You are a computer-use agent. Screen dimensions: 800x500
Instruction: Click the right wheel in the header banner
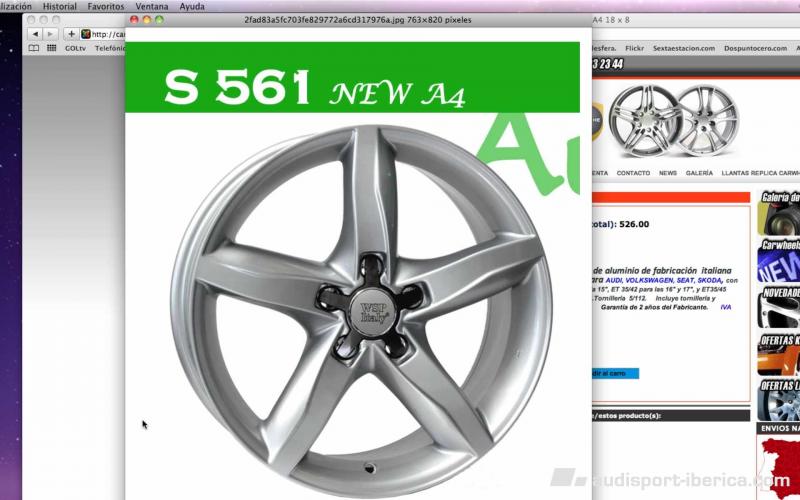pos(708,120)
